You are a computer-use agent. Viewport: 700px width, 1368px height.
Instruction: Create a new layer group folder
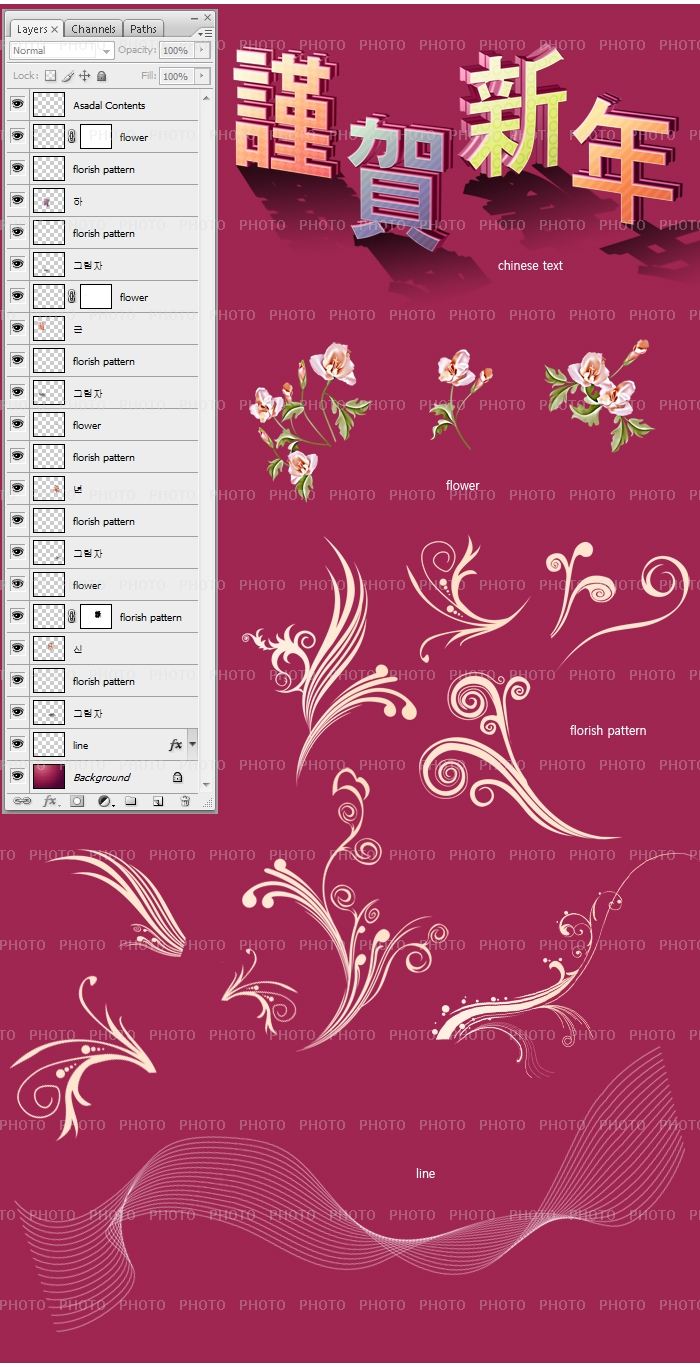click(x=131, y=801)
